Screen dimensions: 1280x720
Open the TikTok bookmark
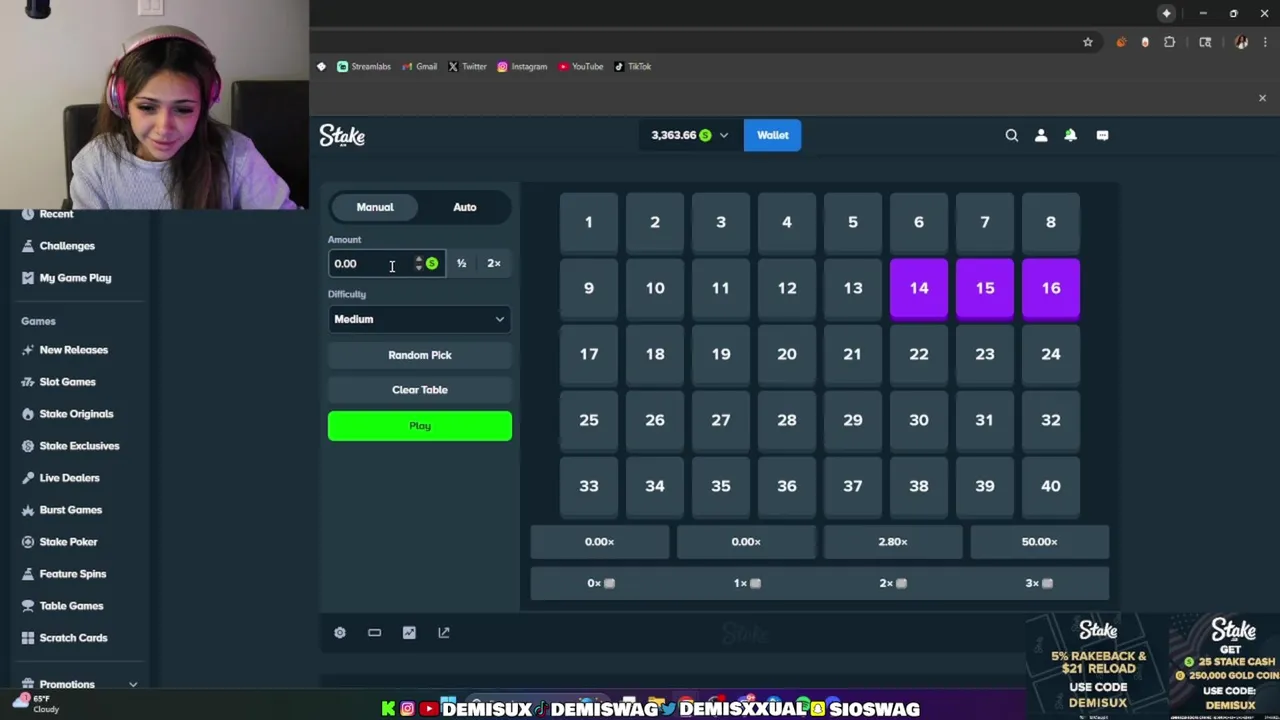tap(632, 67)
